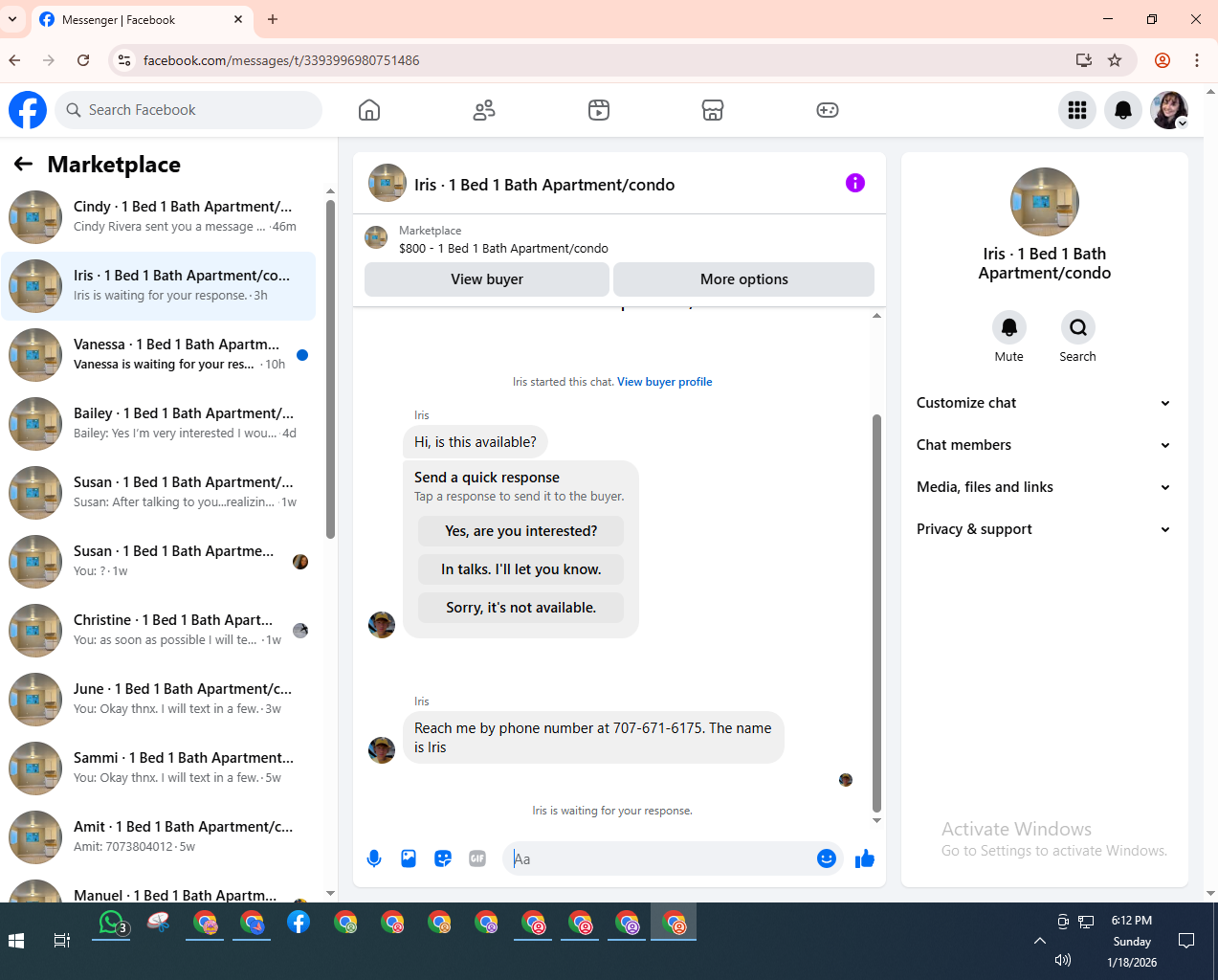Open Task View on taskbar
This screenshot has height=980, width=1218.
tap(62, 941)
